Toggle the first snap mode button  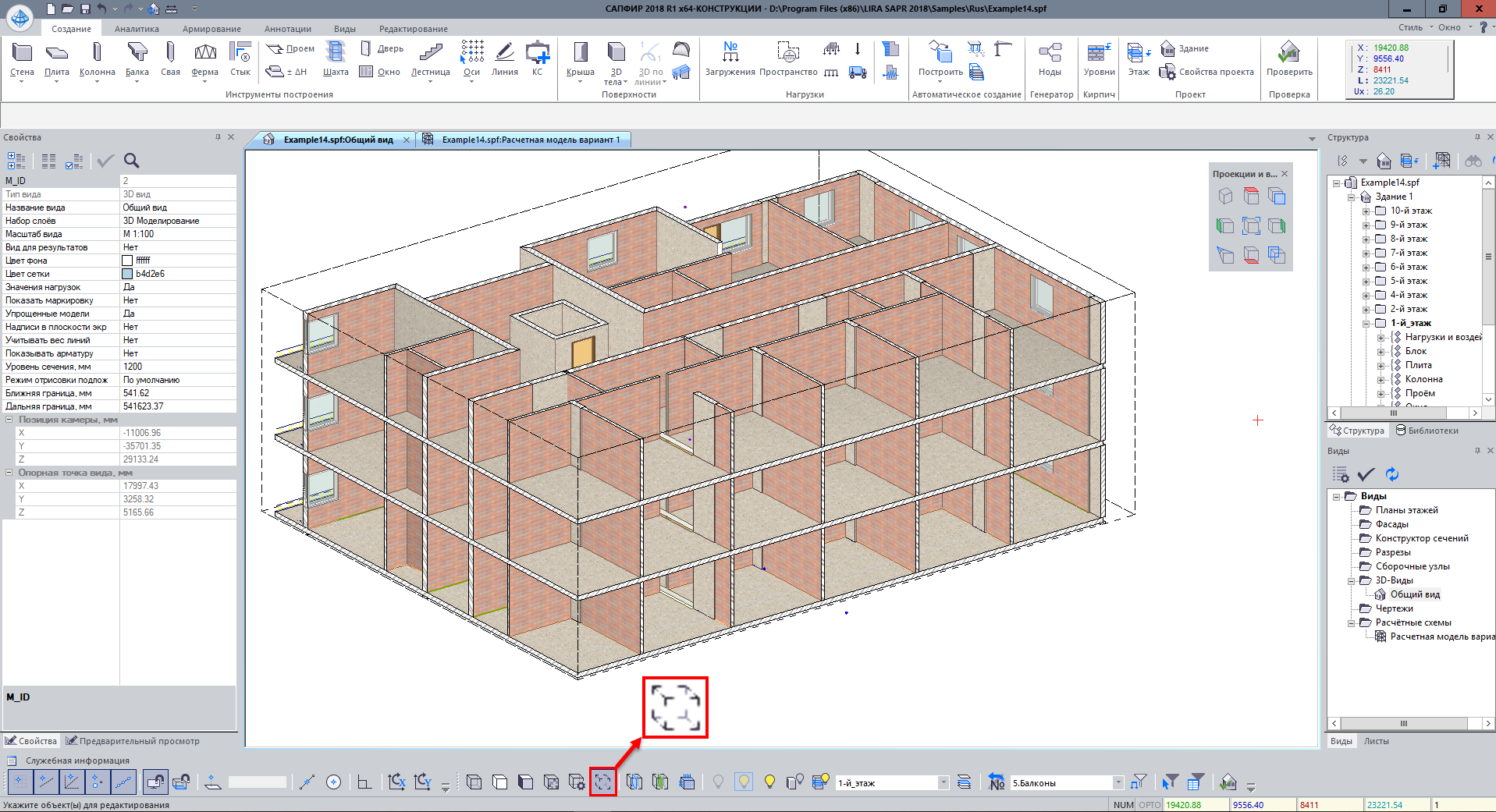pos(20,782)
